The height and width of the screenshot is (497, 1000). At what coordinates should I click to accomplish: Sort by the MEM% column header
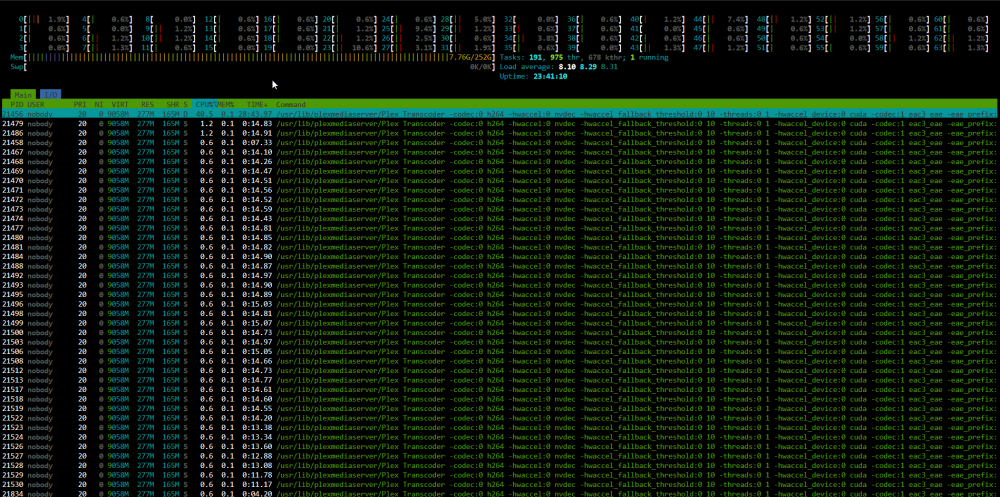(x=226, y=104)
